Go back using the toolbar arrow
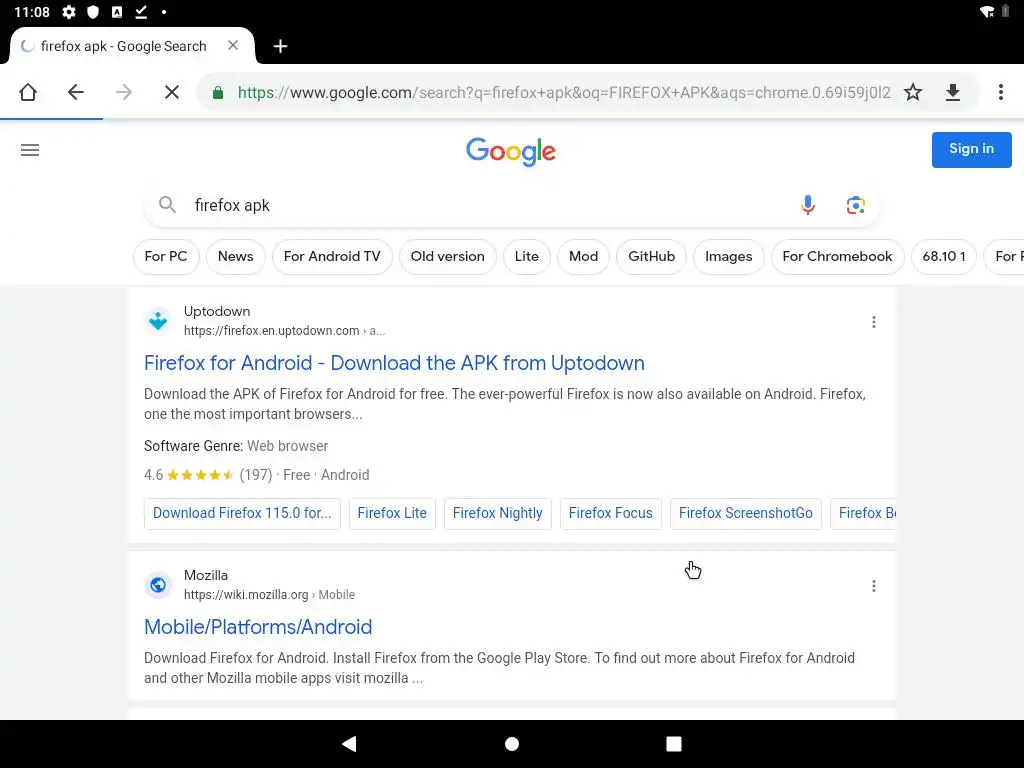Viewport: 1024px width, 768px height. (76, 92)
